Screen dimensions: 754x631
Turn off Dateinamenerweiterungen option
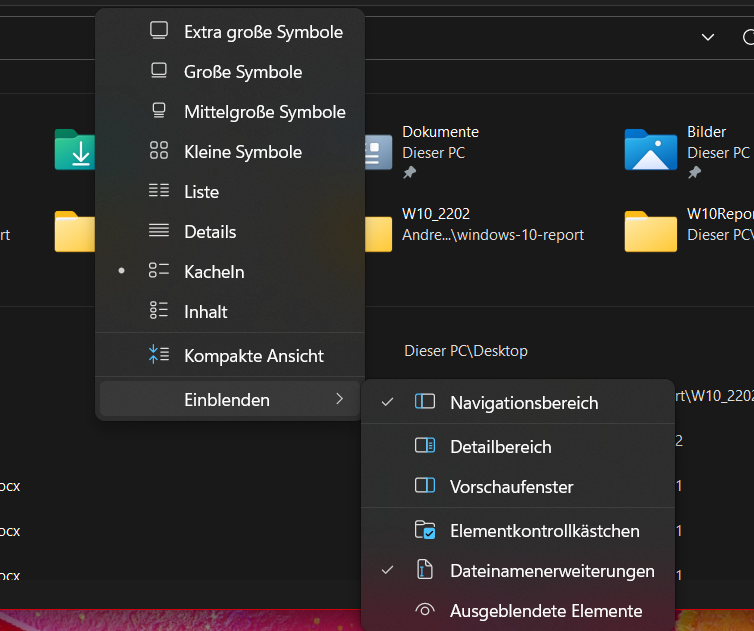[518, 571]
